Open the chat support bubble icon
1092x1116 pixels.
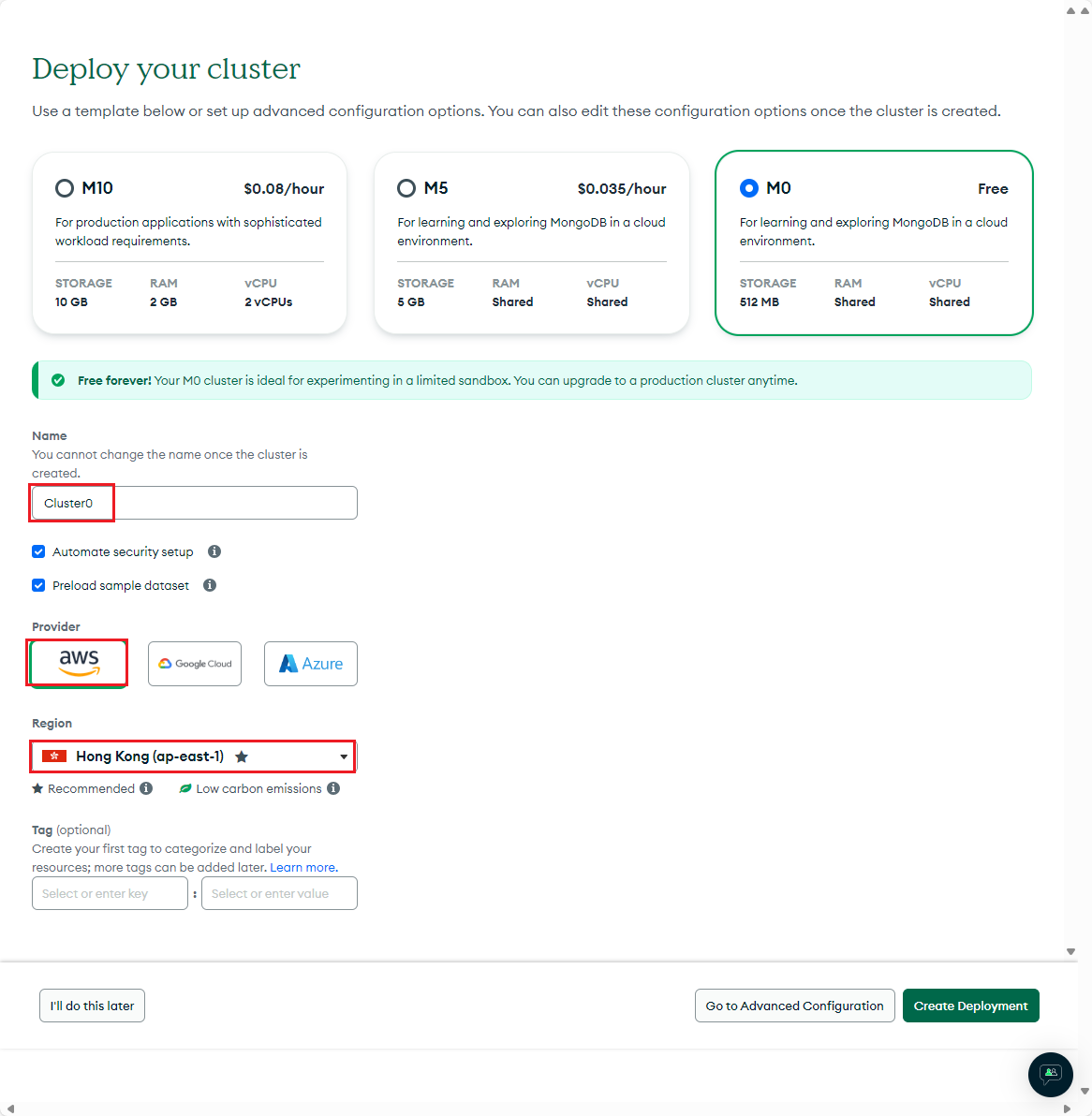(1050, 1074)
